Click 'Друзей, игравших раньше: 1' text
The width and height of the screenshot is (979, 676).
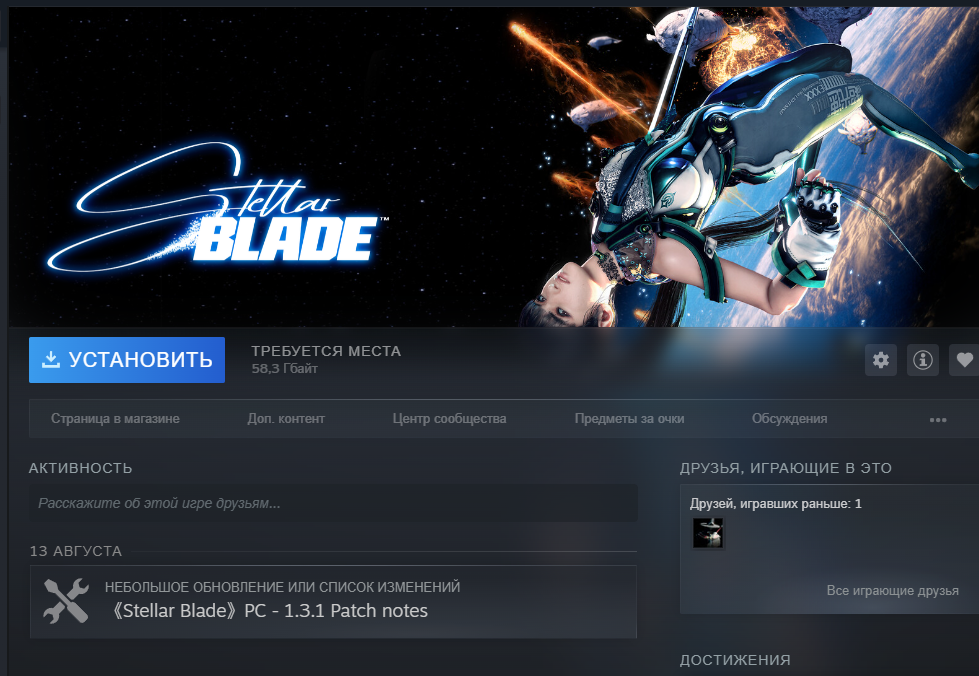[x=775, y=504]
